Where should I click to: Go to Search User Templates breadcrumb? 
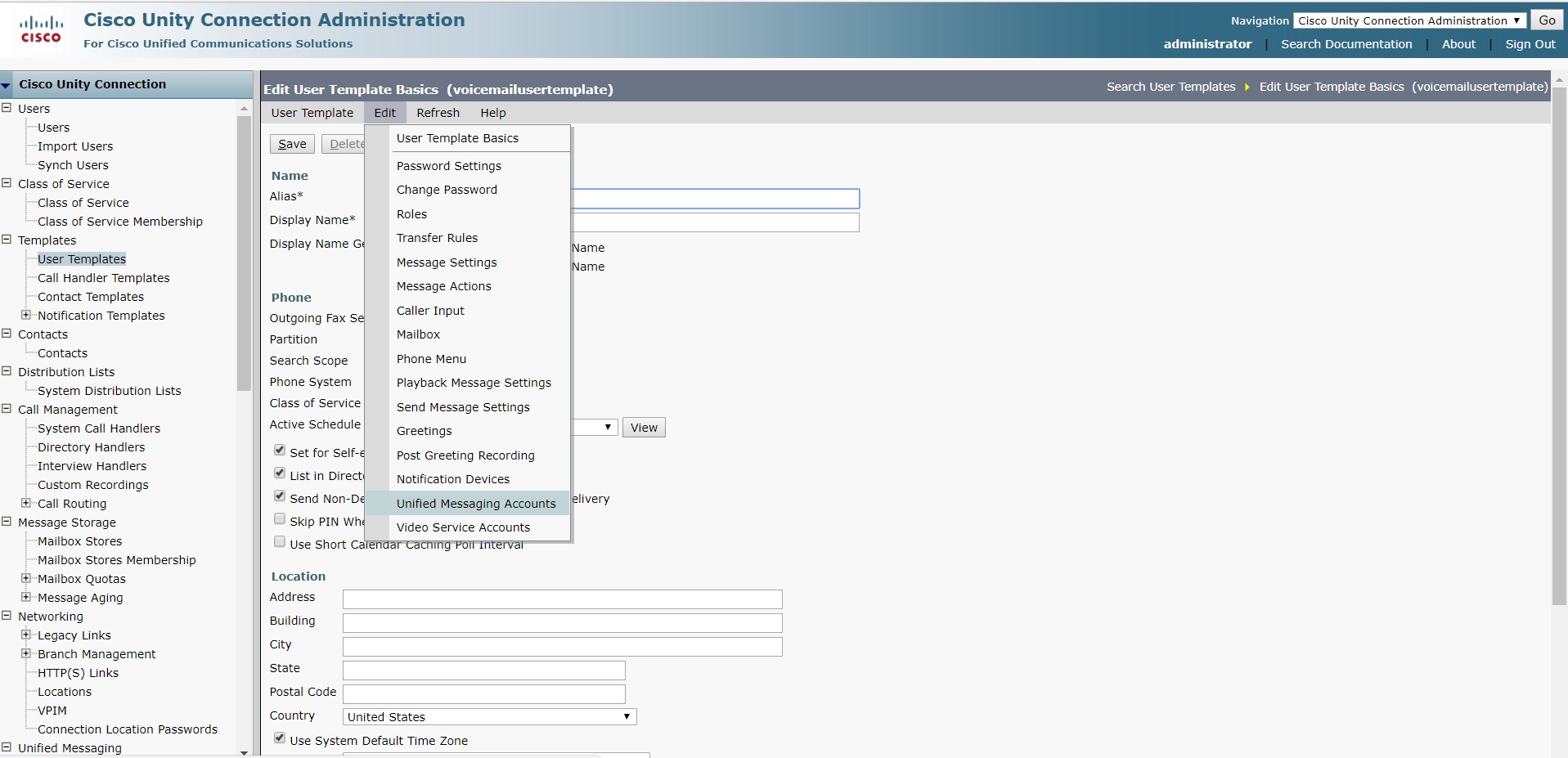point(1170,87)
